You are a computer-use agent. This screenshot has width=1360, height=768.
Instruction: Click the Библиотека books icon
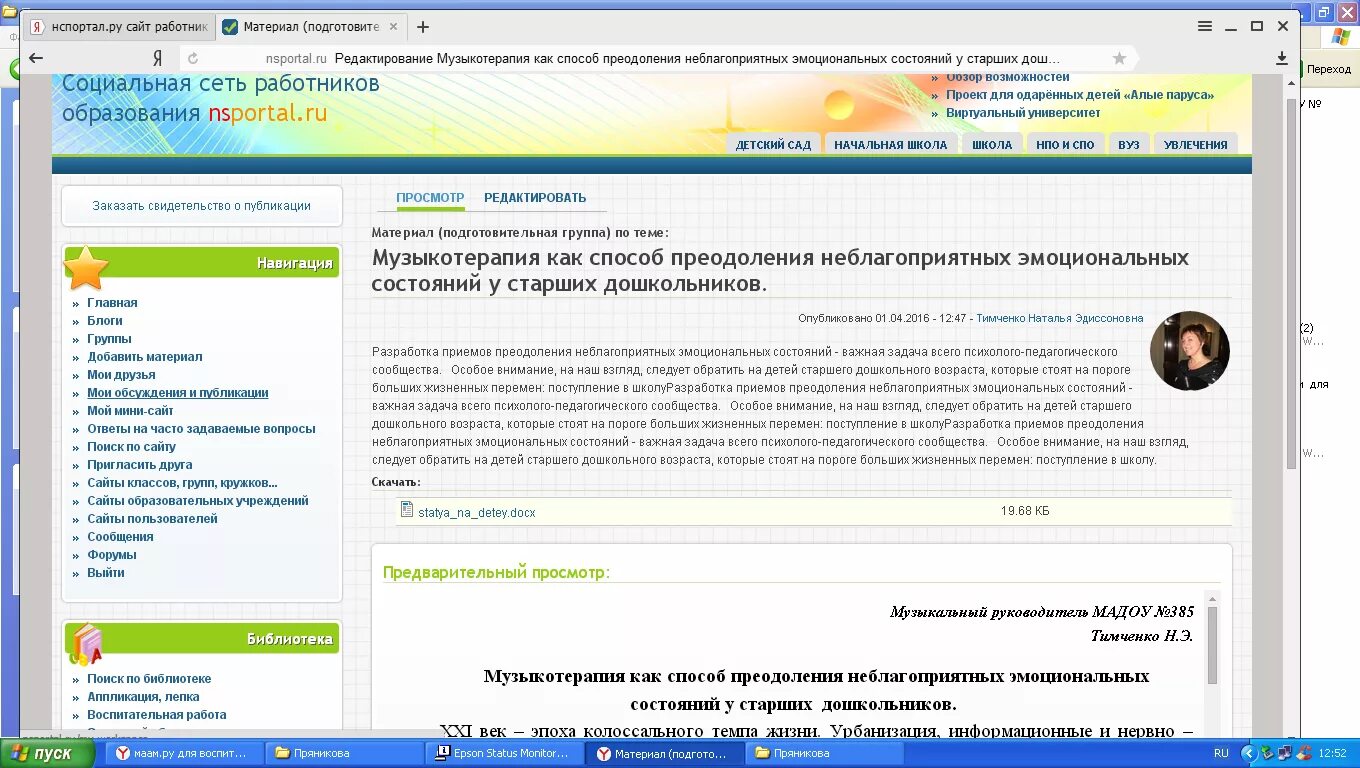tap(86, 644)
